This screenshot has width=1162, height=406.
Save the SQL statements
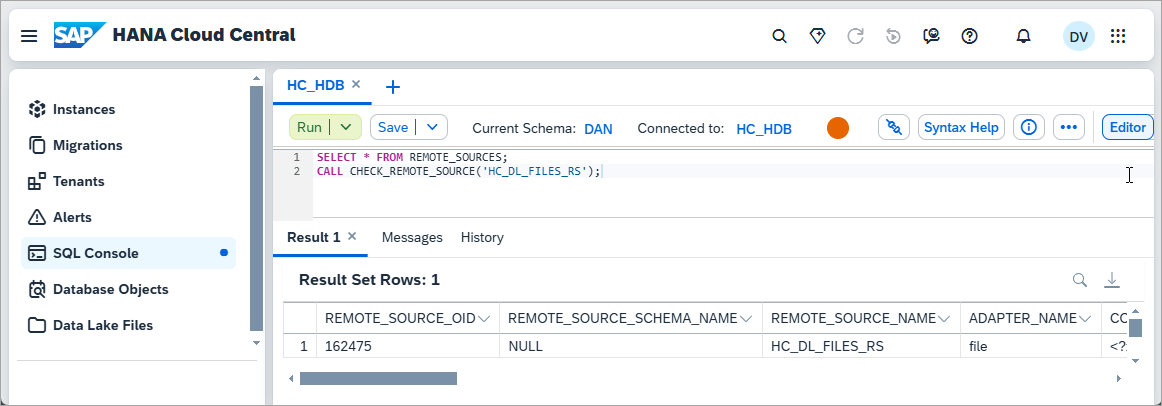(393, 127)
